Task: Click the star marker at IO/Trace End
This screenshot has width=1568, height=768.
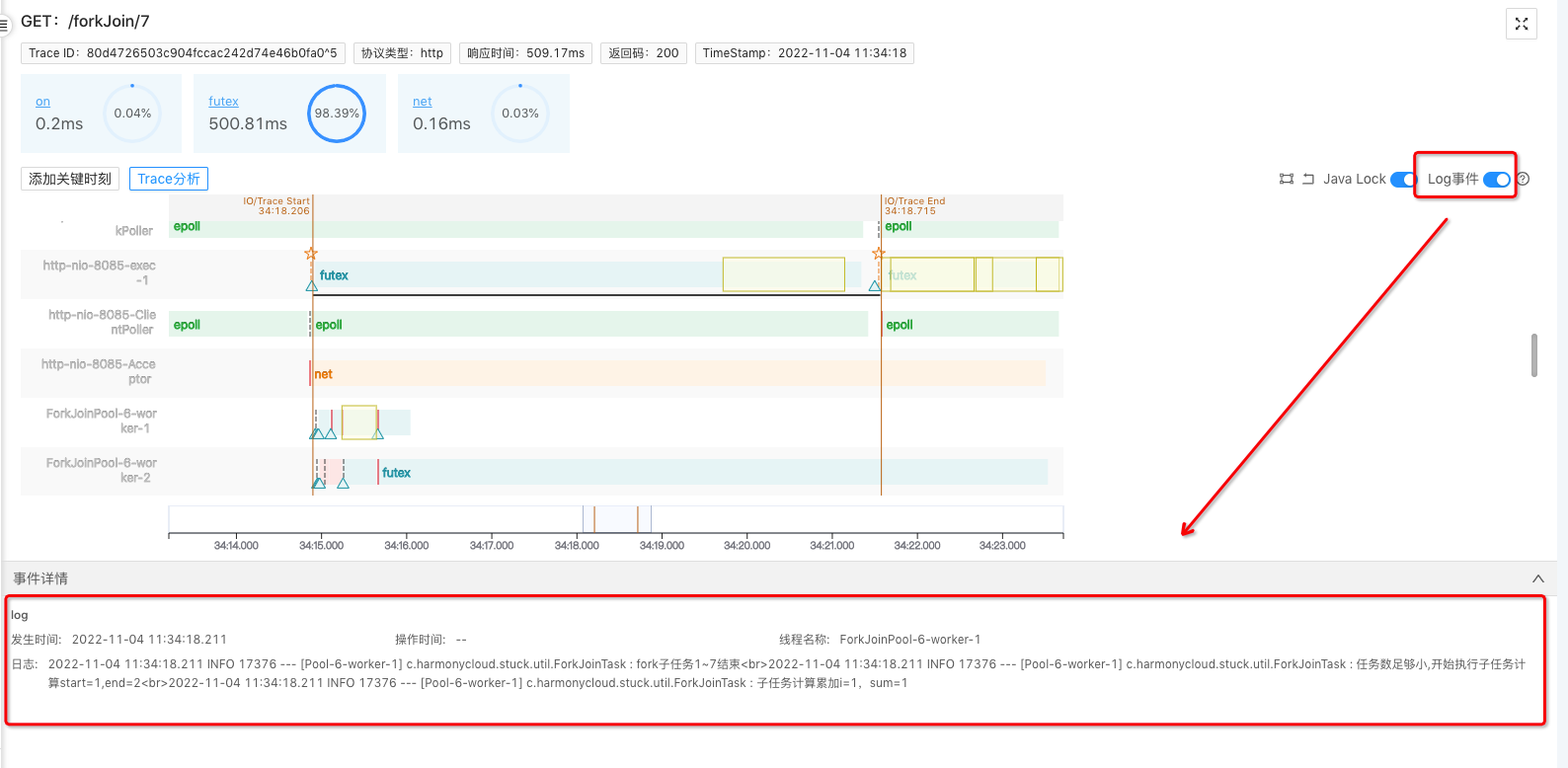Action: point(878,254)
